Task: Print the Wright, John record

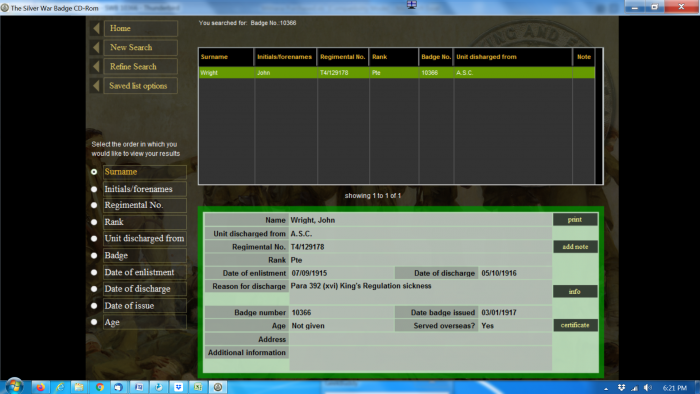Action: [575, 220]
